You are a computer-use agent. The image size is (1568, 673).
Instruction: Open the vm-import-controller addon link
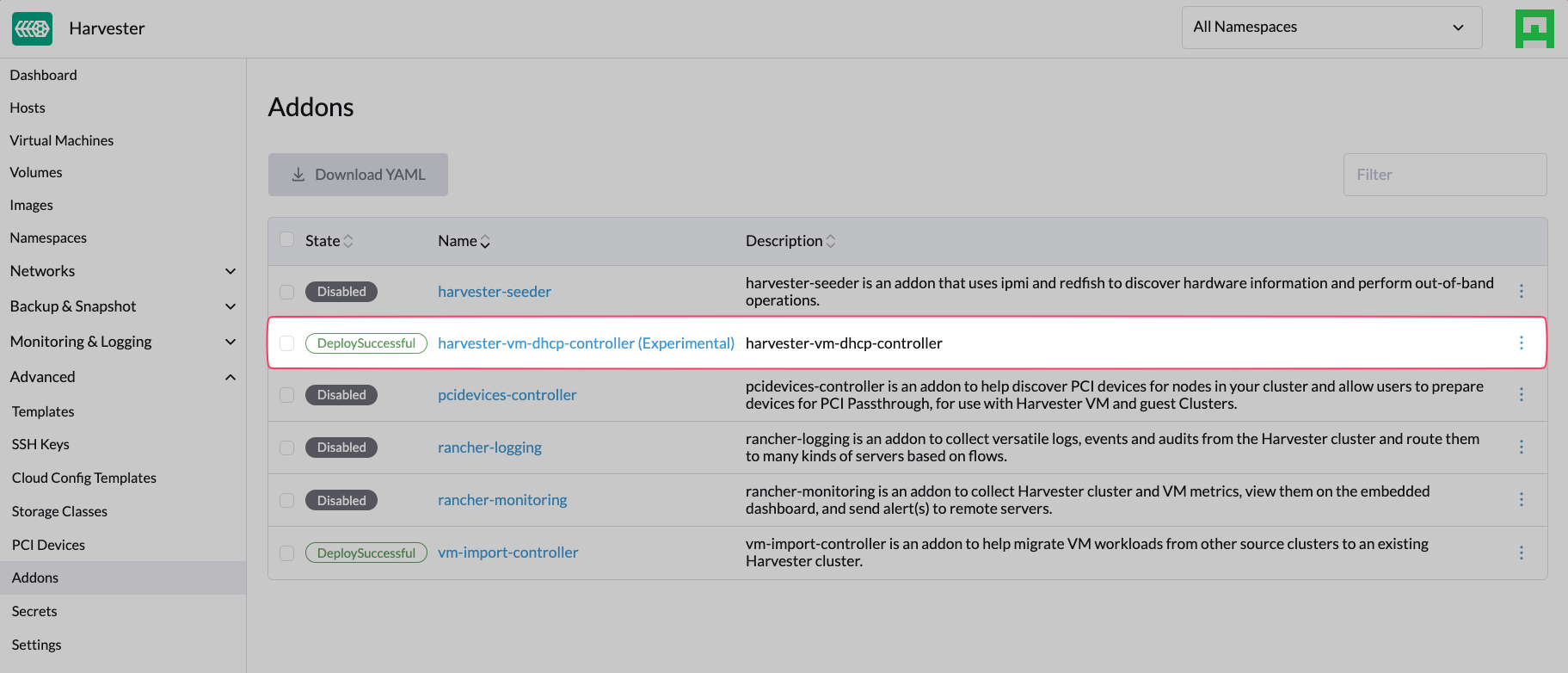pyautogui.click(x=507, y=553)
